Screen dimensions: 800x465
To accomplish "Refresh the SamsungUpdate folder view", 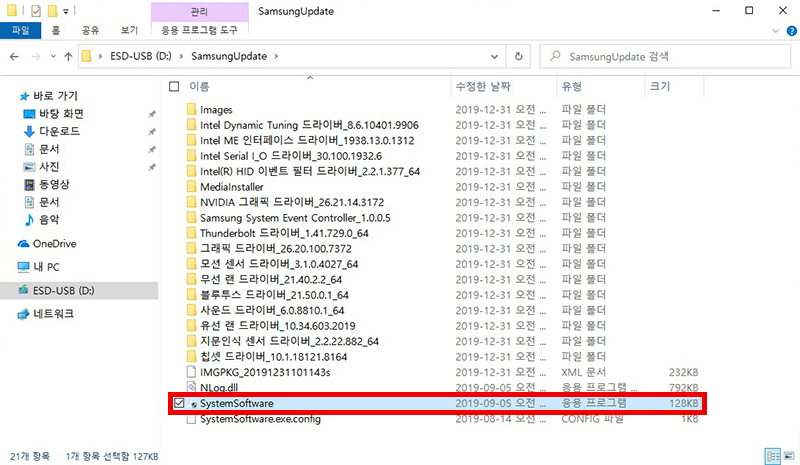I will tap(518, 56).
